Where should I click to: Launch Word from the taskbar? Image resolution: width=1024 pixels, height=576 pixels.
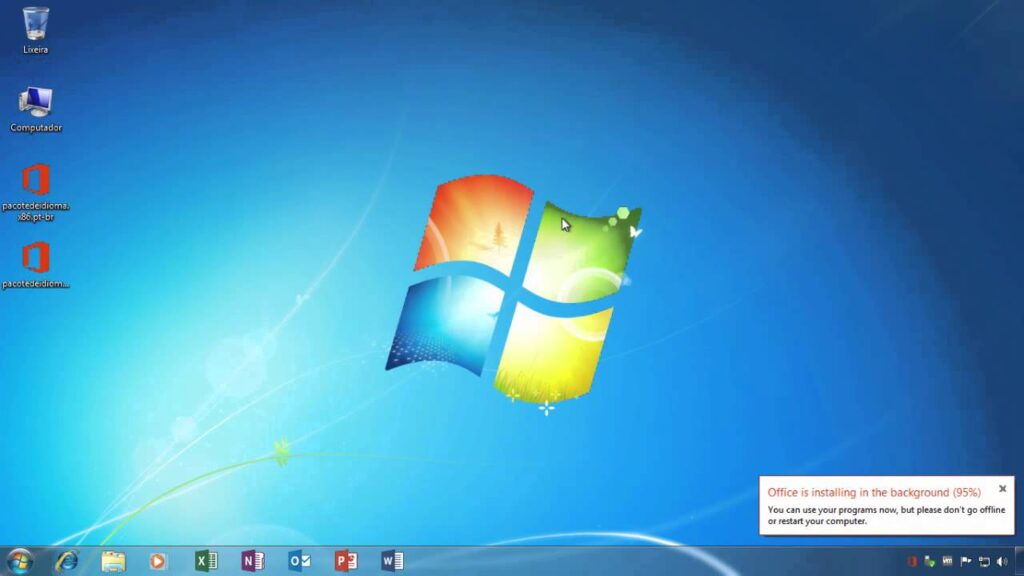coord(392,561)
